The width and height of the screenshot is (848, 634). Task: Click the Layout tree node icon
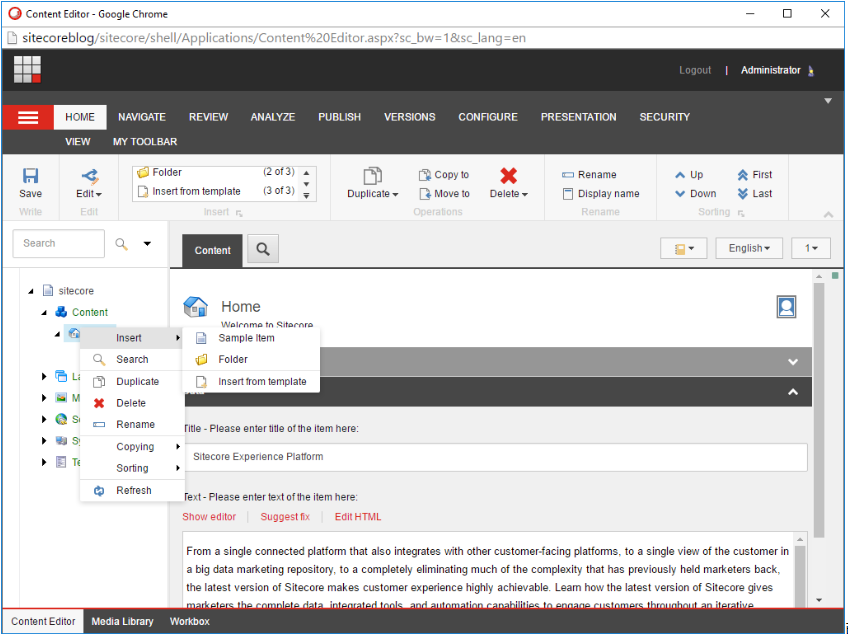coord(61,376)
